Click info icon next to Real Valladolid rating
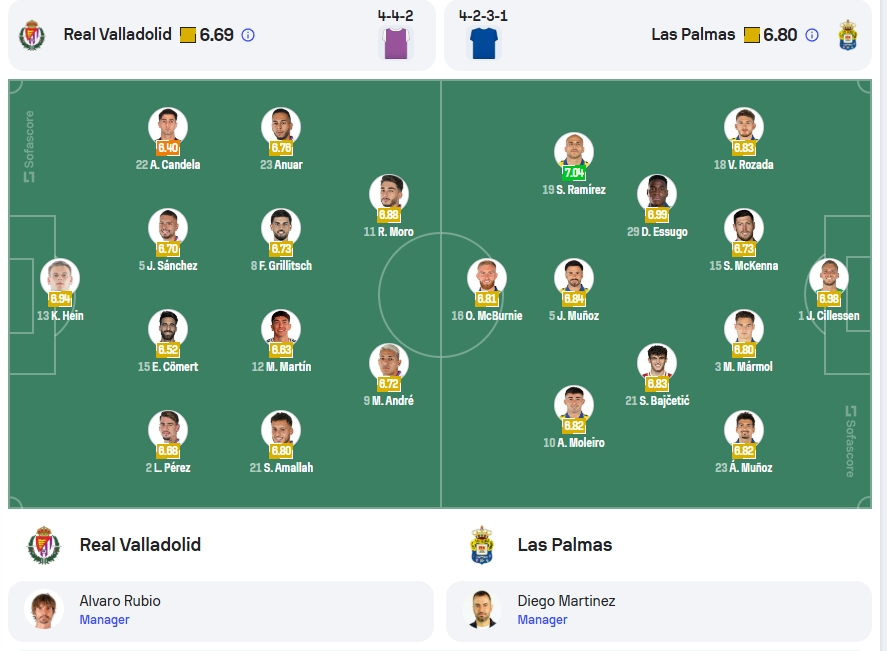Screen dimensions: 887x651 tap(248, 35)
